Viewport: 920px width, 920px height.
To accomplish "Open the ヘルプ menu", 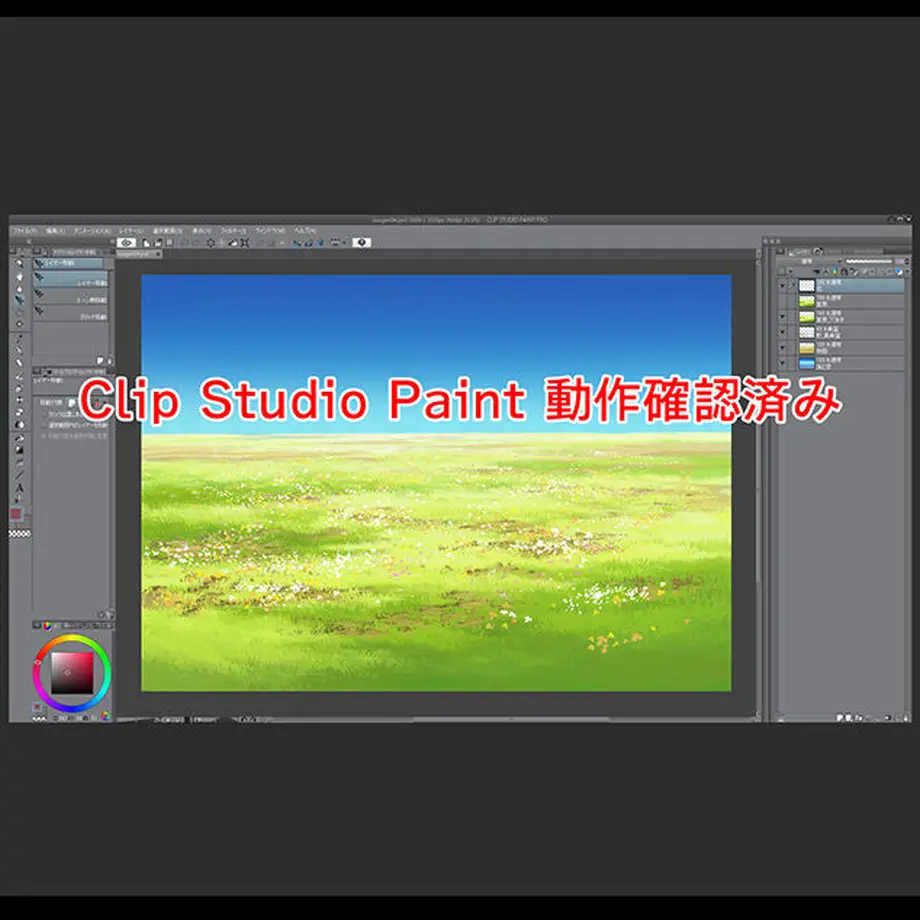I will point(305,231).
